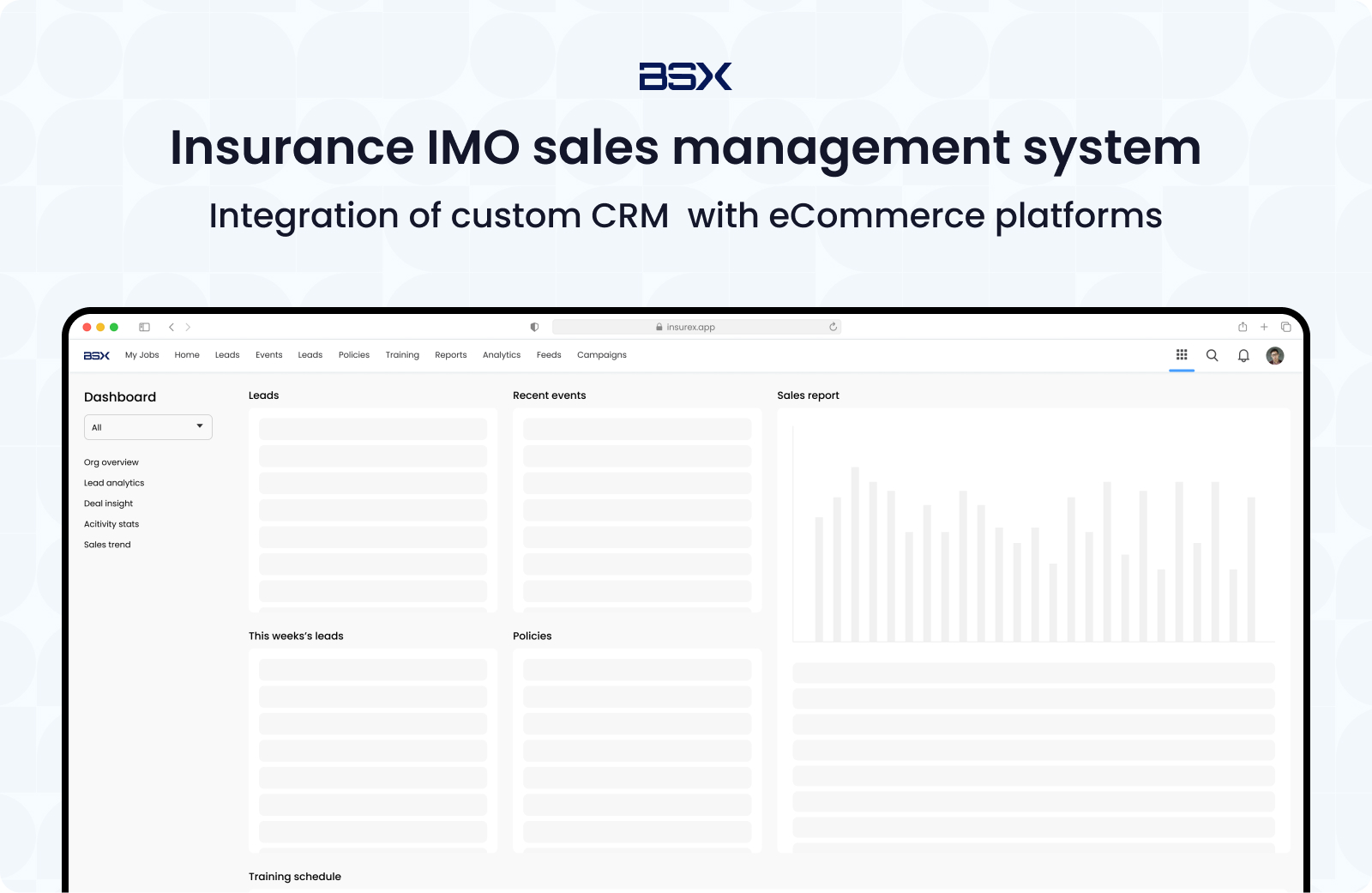Click the Sales report section heading

pyautogui.click(x=808, y=395)
